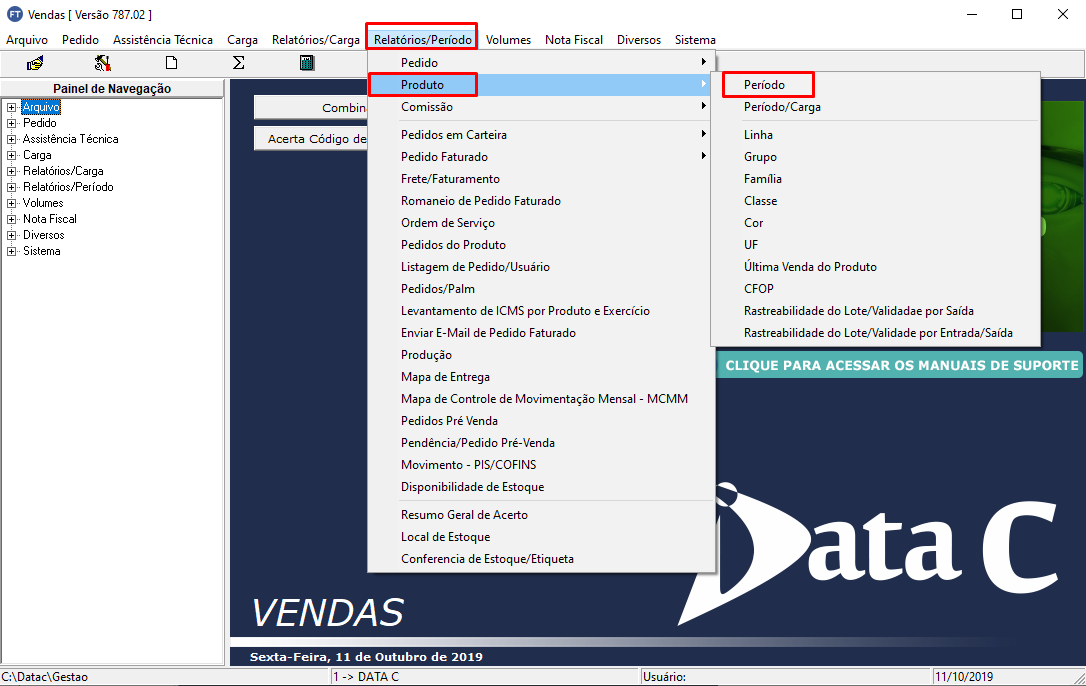
Task: Select Período/Carga in the submenu
Action: click(875, 107)
